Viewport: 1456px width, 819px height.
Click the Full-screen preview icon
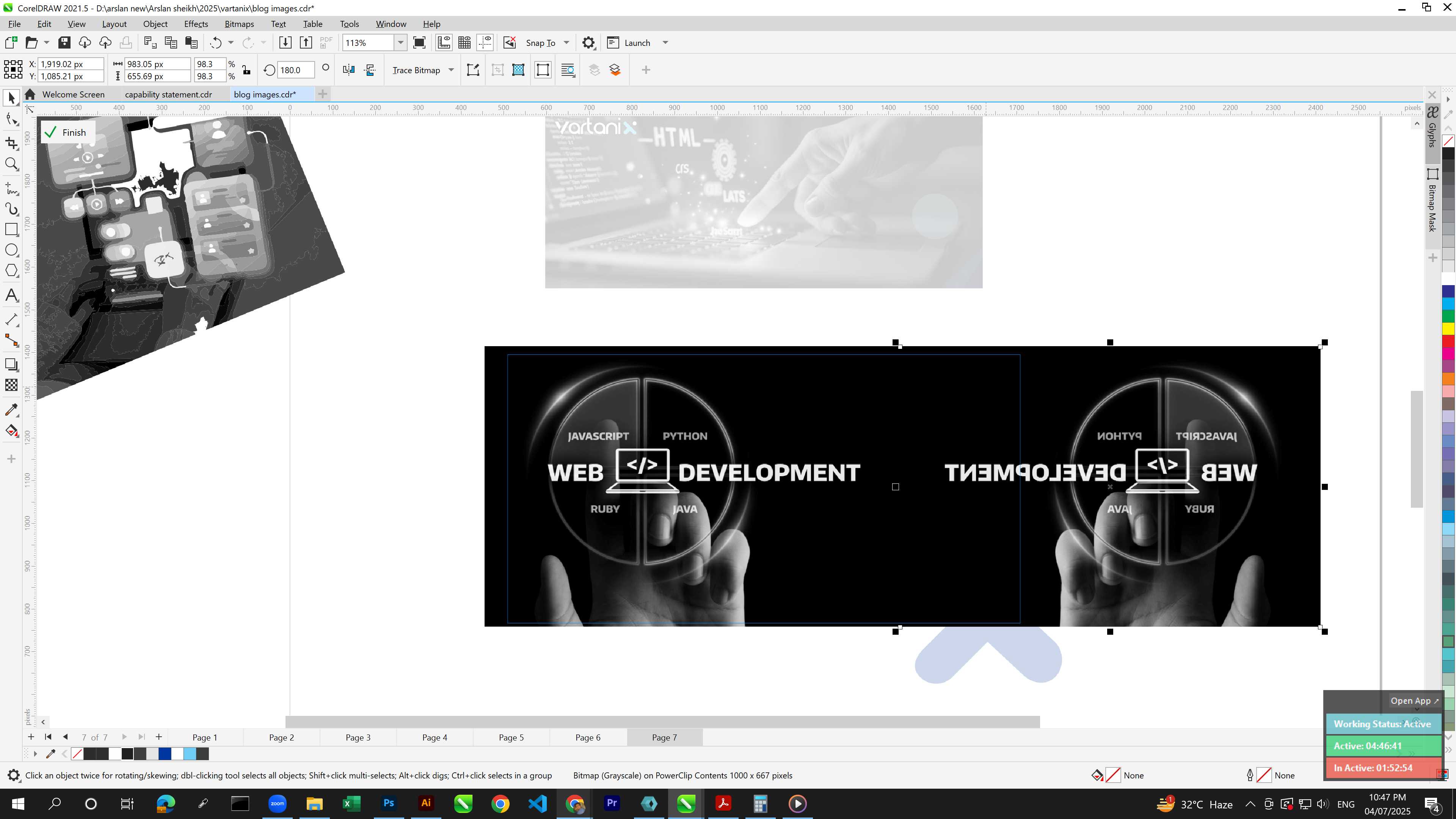(419, 43)
